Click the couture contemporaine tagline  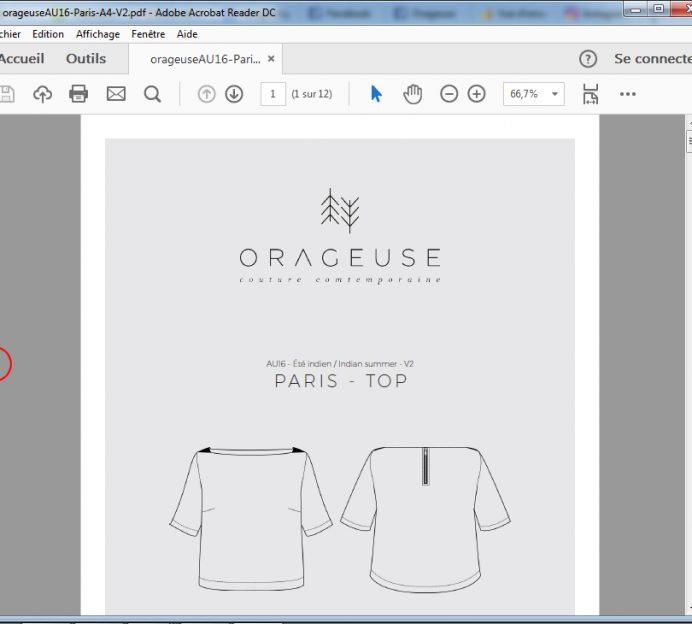coord(340,280)
